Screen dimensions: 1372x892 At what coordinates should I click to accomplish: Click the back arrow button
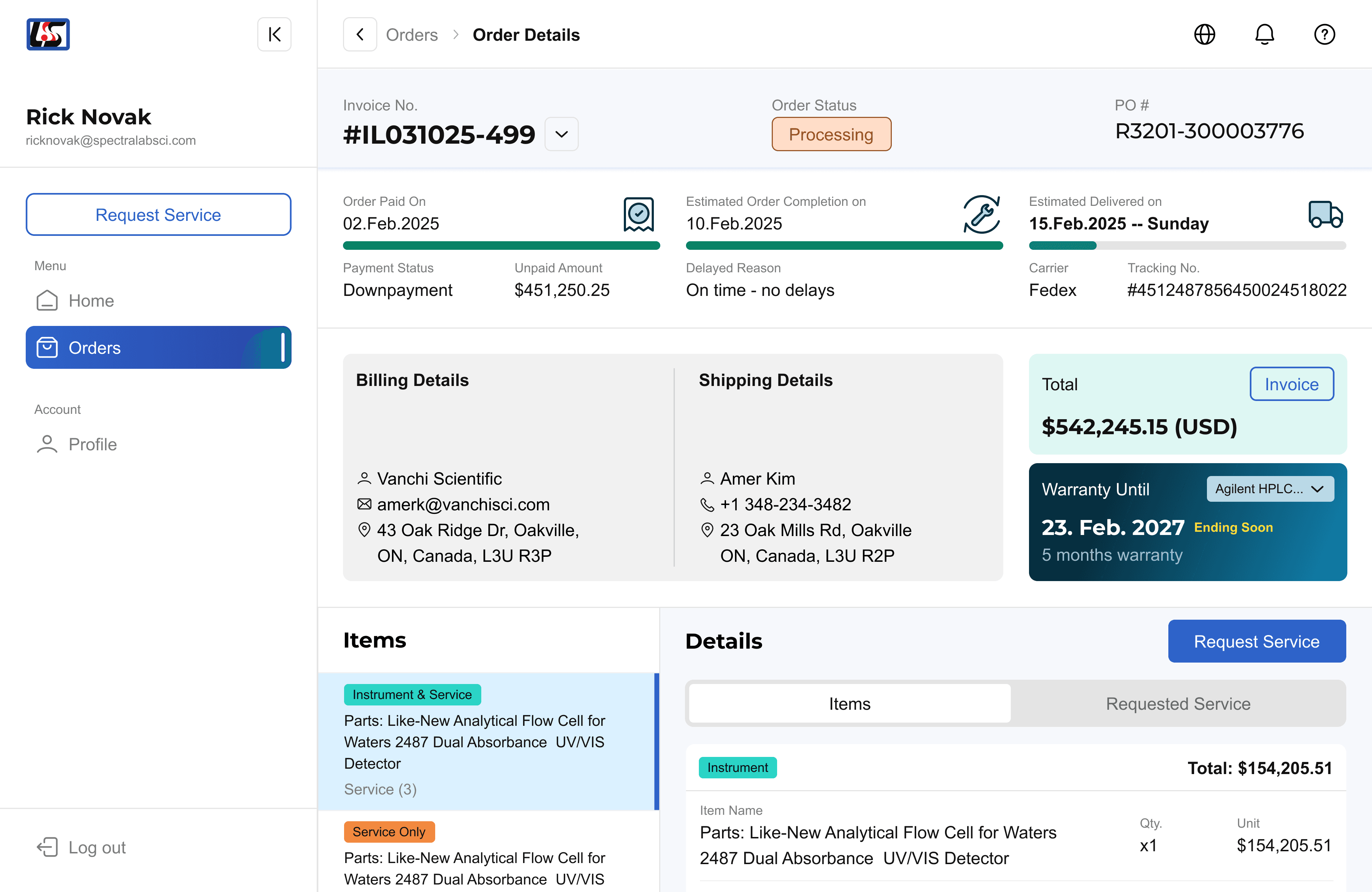coord(360,35)
